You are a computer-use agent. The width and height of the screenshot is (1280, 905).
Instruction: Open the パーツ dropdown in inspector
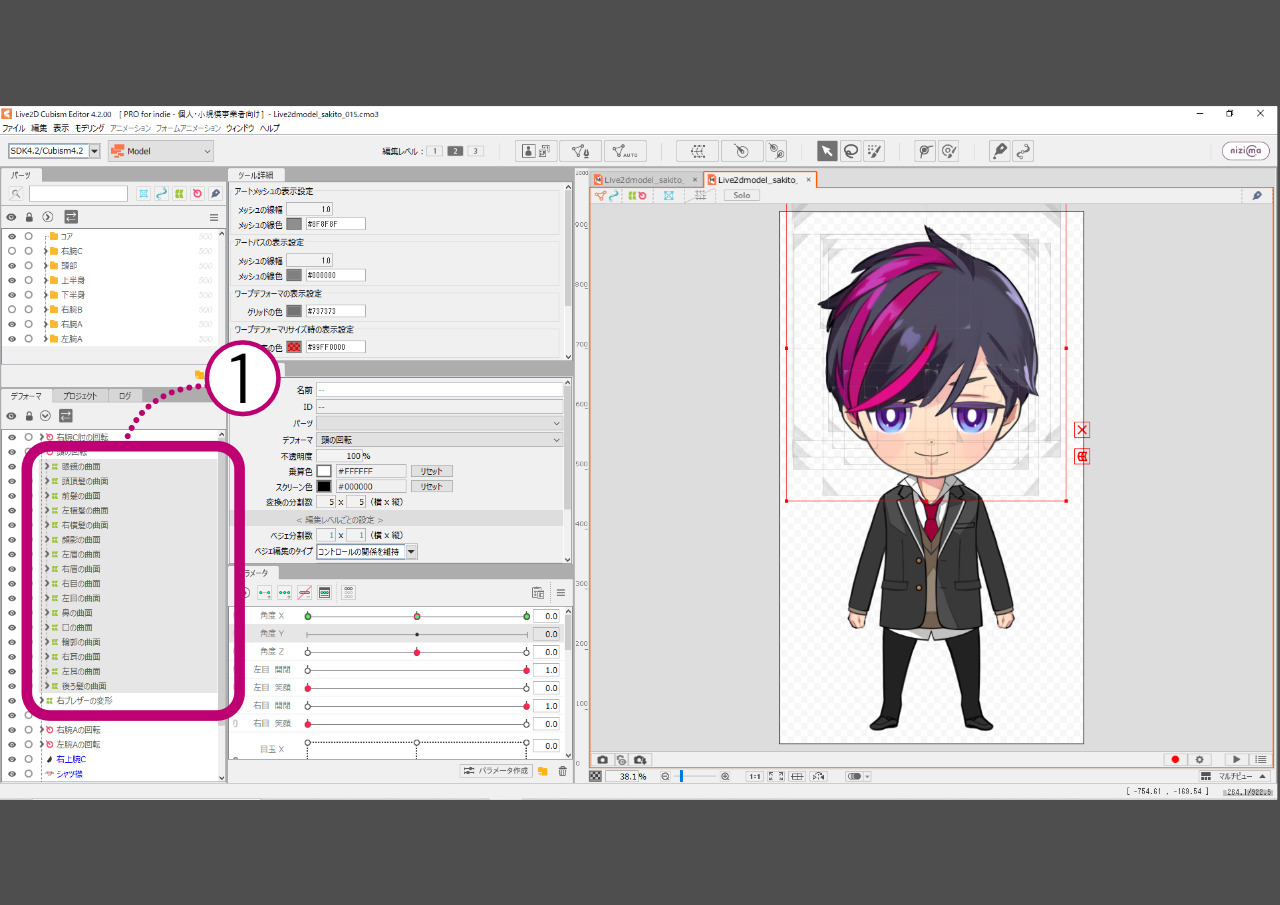440,423
